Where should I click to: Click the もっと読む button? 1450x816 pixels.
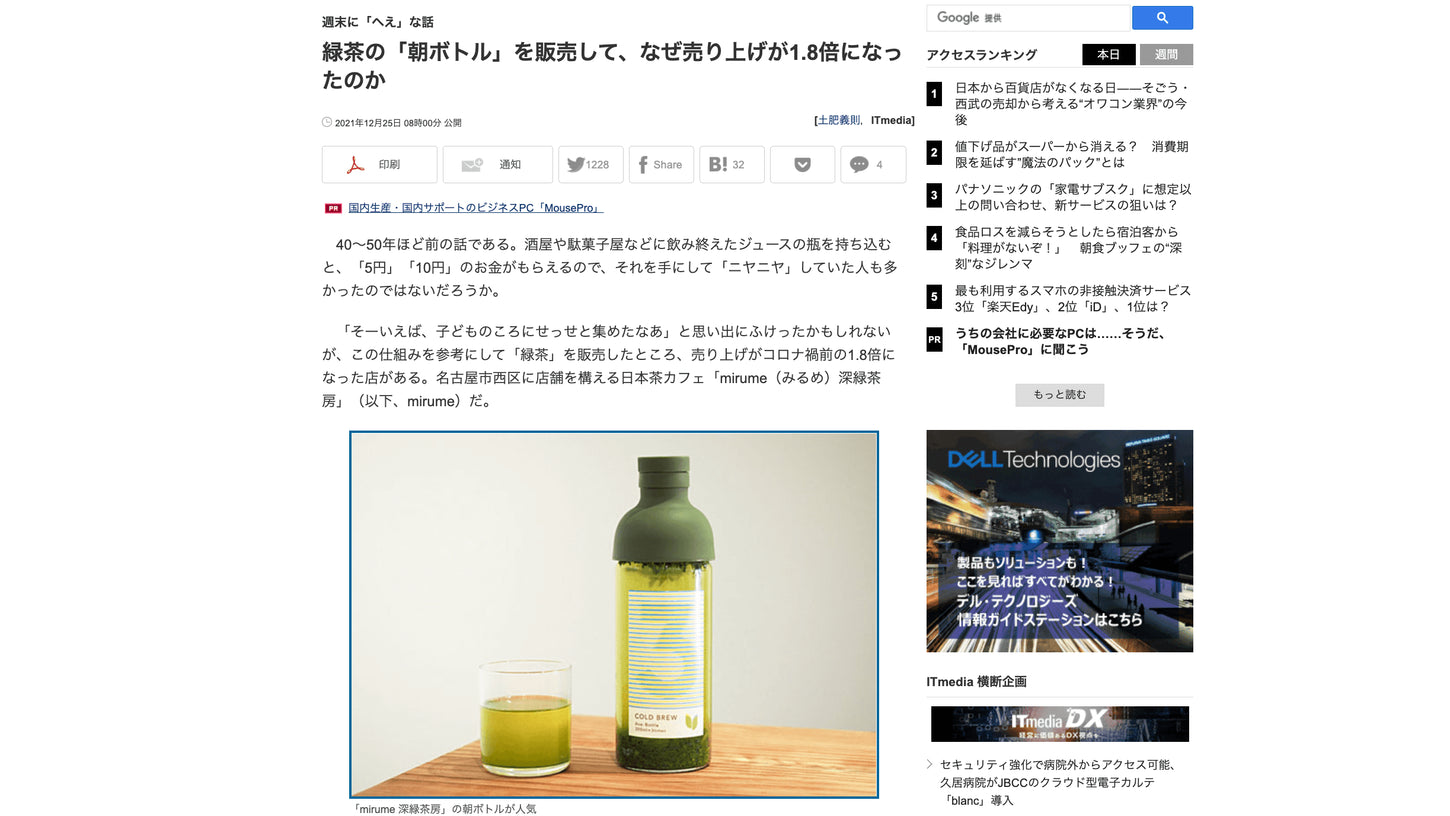click(x=1059, y=395)
